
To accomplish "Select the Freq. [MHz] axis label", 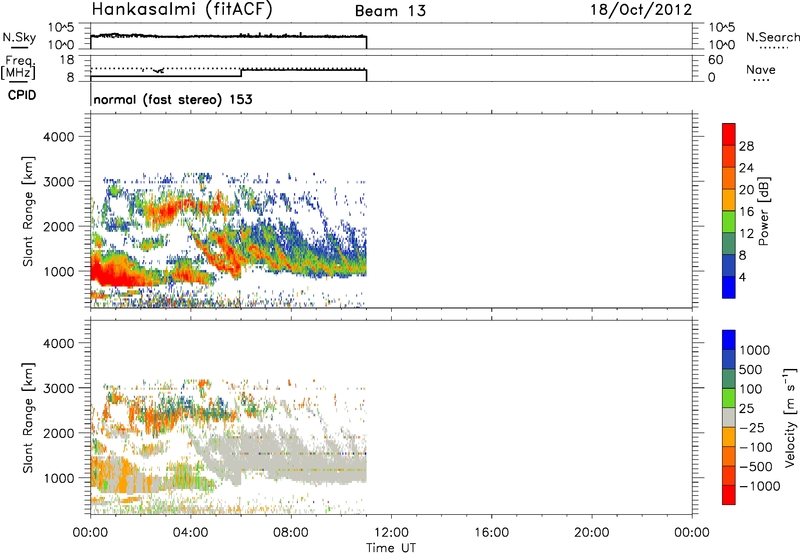I will (x=20, y=67).
